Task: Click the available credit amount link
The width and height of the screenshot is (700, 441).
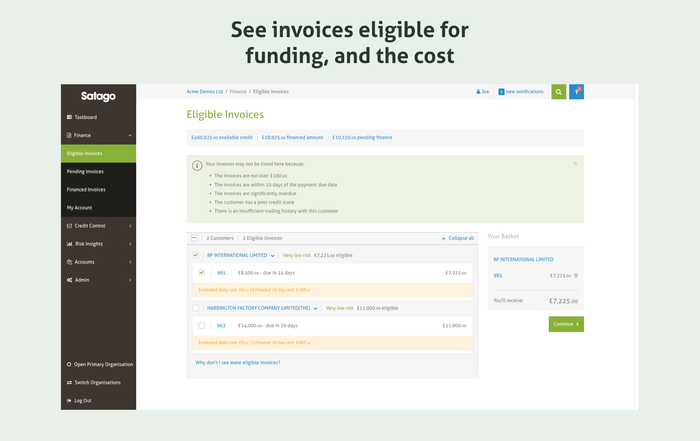Action: point(221,137)
